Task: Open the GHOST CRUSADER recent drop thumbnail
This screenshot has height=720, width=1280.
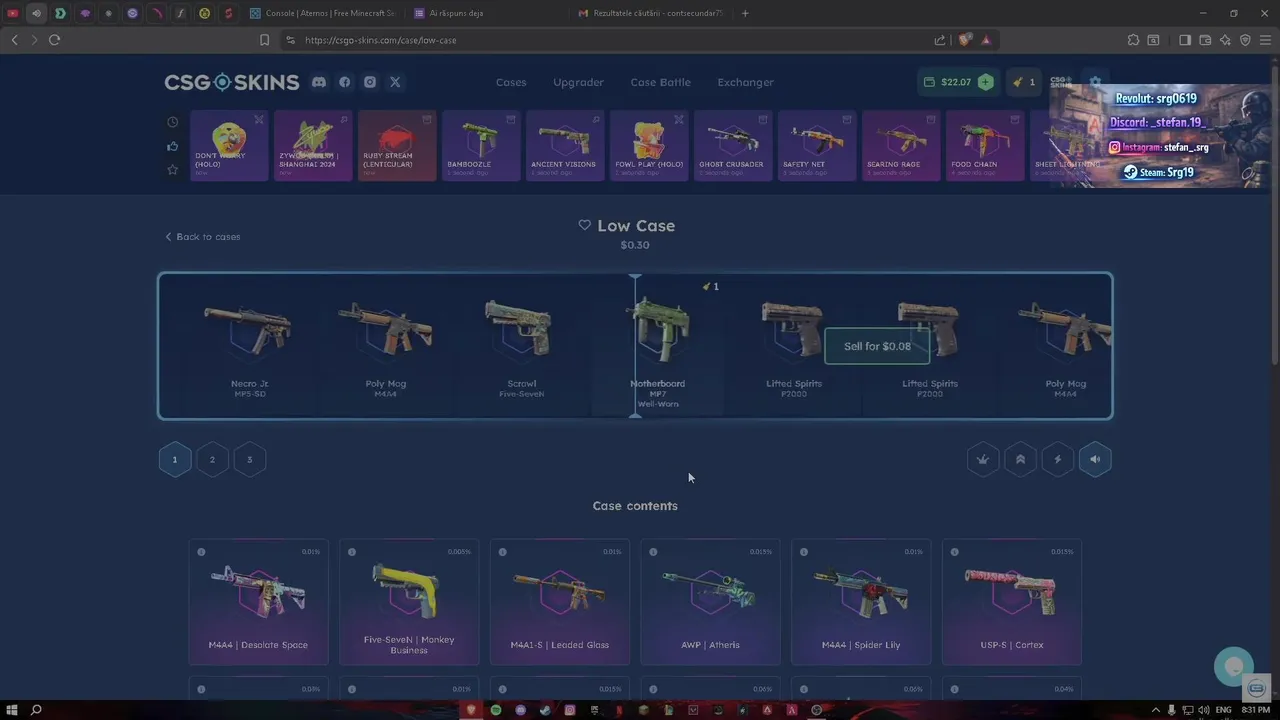Action: pyautogui.click(x=732, y=146)
